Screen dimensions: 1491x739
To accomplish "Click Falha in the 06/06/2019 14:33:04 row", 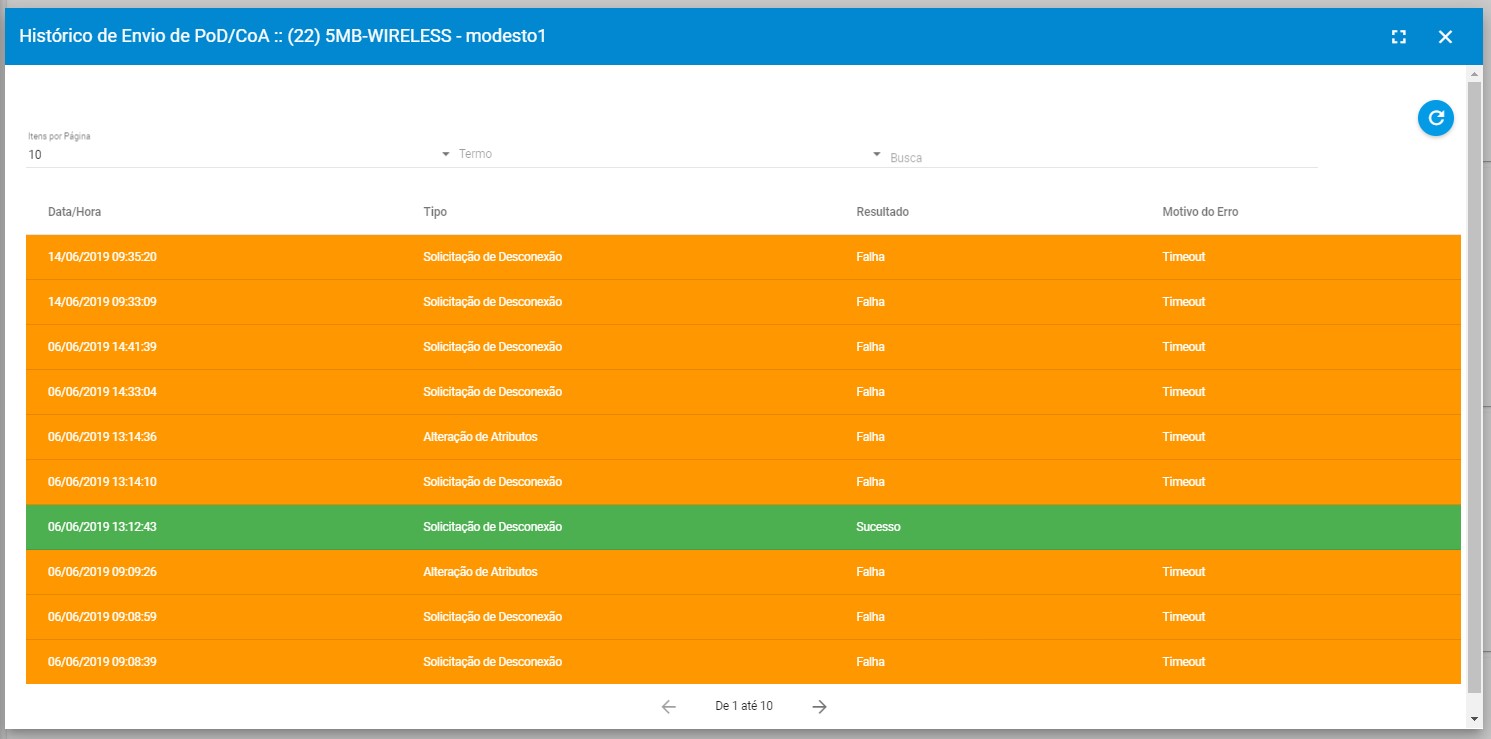I will (x=870, y=392).
